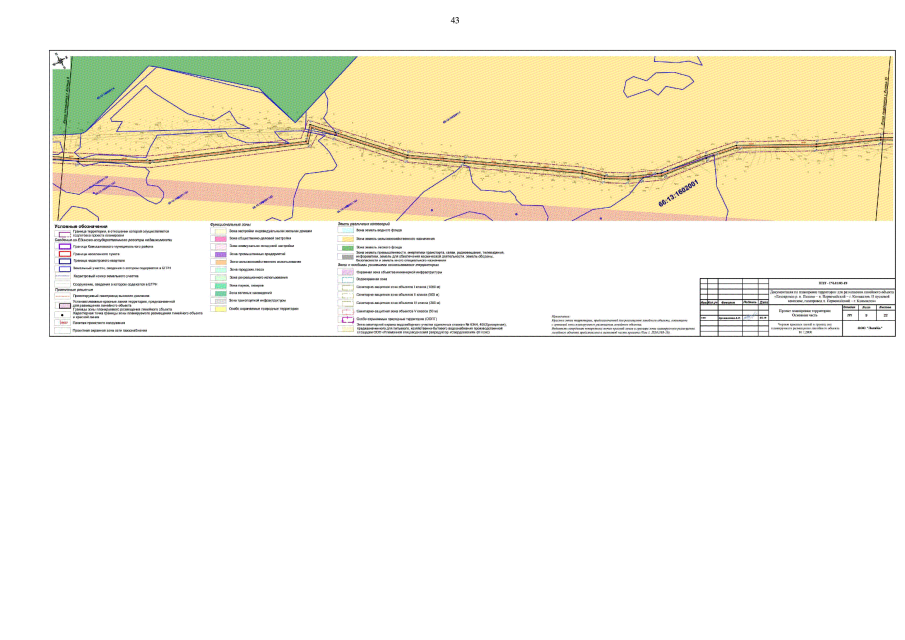Click the green forest fund legend swatch

point(347,247)
